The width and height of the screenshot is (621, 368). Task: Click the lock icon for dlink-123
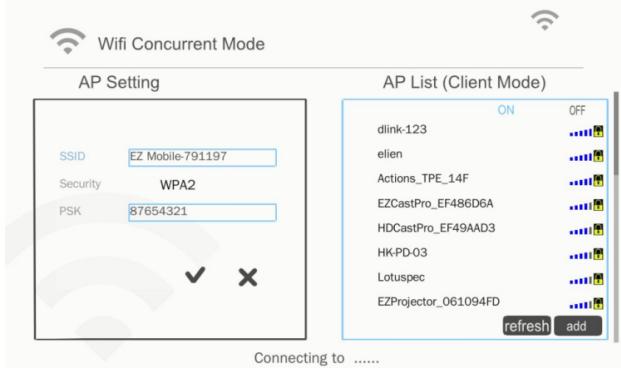coord(598,131)
